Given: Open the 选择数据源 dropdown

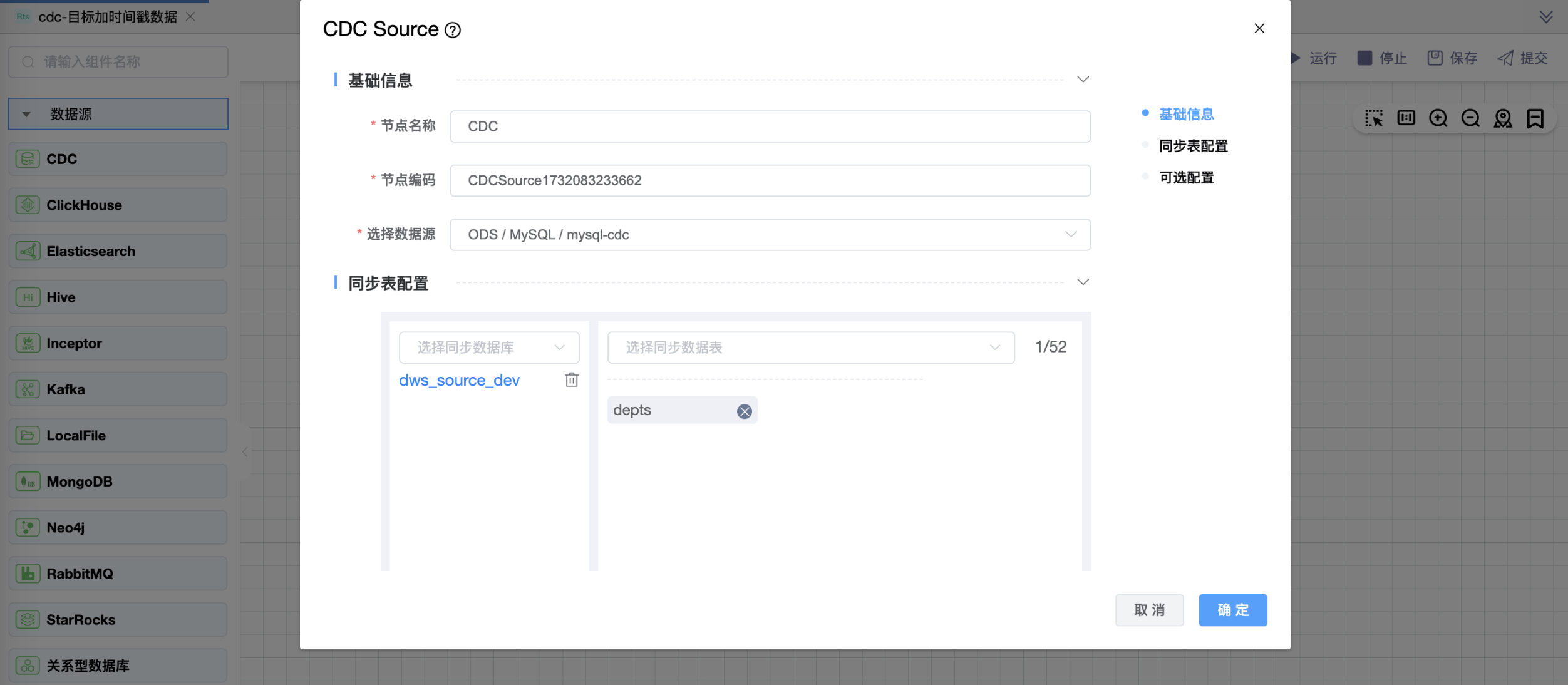Looking at the screenshot, I should coord(770,235).
